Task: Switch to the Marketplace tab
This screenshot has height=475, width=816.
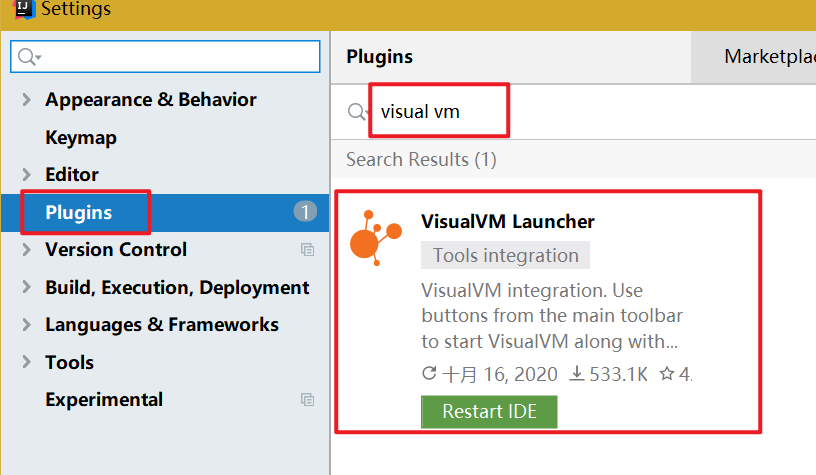Action: [x=754, y=57]
